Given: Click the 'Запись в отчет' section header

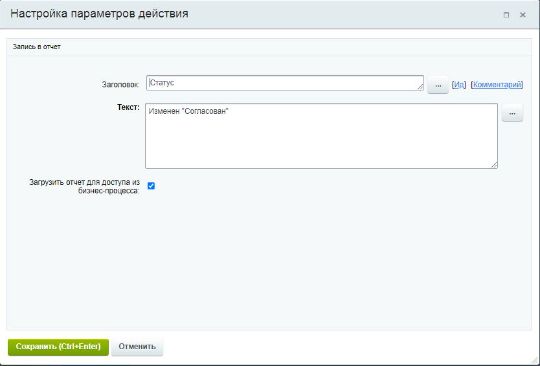Looking at the screenshot, I should pyautogui.click(x=37, y=46).
